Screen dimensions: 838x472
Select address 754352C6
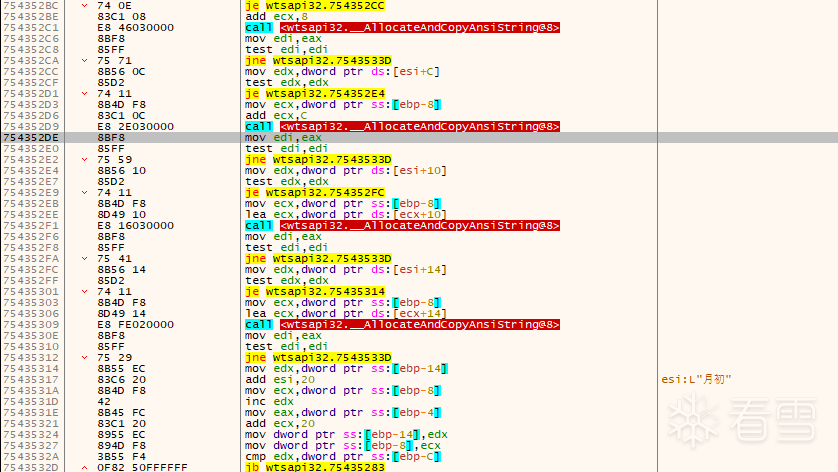point(30,38)
